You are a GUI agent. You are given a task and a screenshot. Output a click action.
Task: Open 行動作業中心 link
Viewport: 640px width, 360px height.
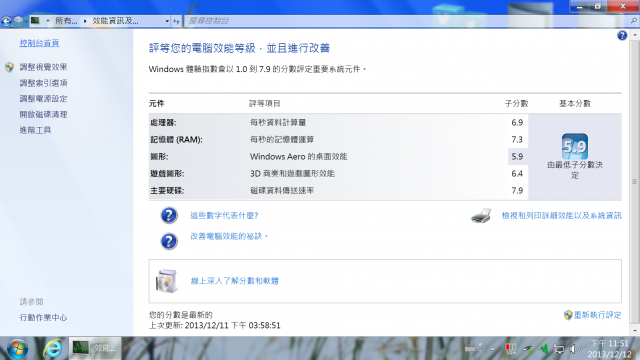tap(43, 318)
